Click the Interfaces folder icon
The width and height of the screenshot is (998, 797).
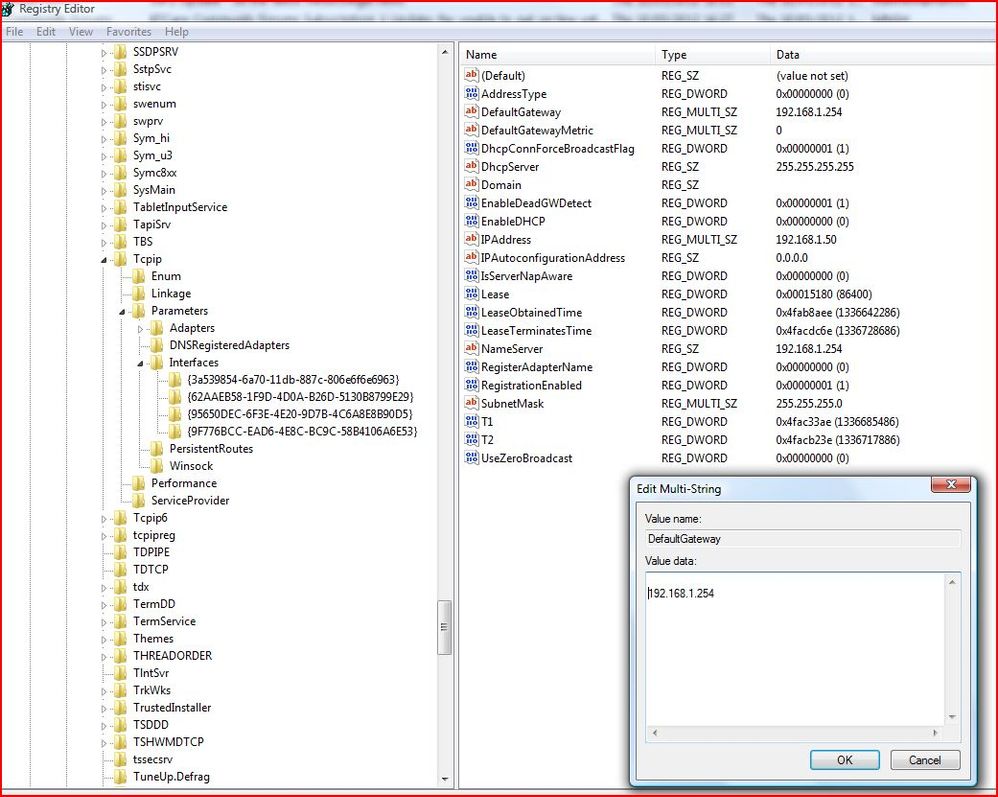pos(156,362)
